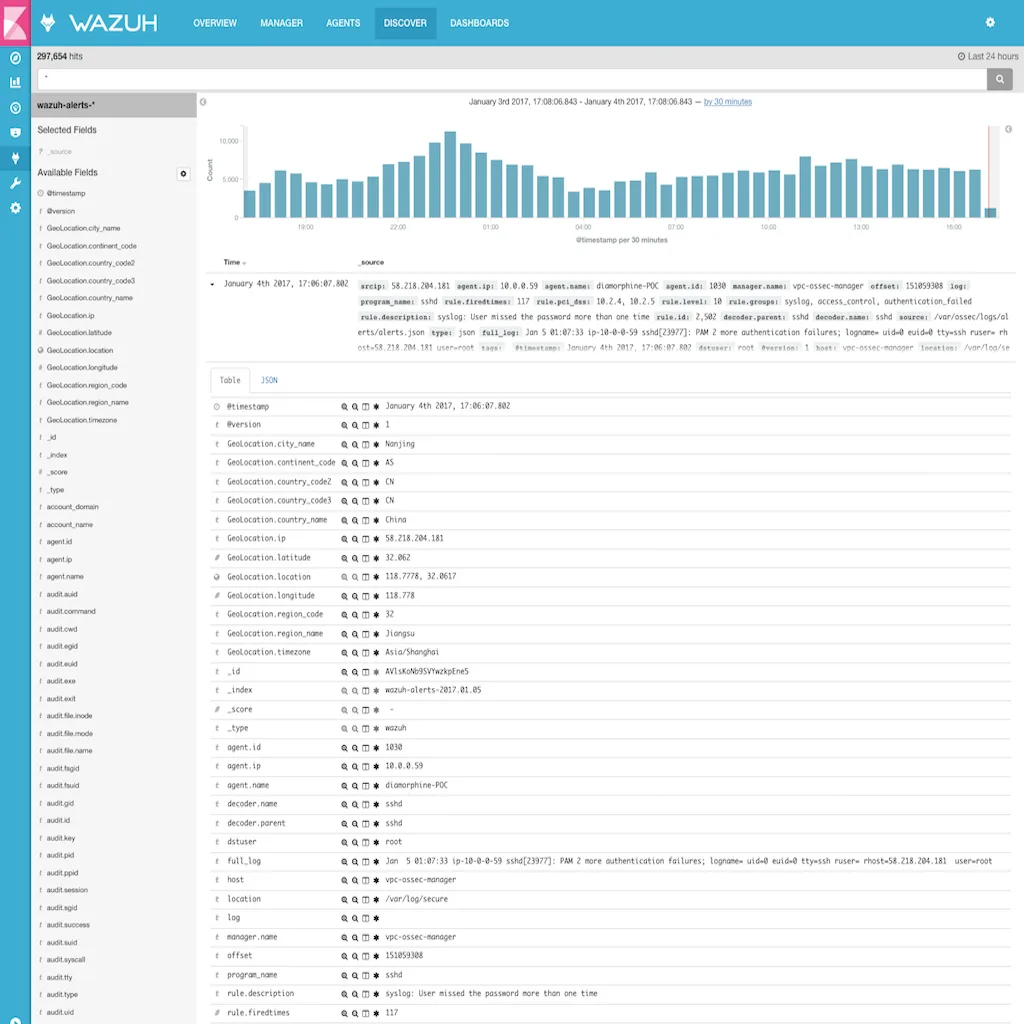This screenshot has width=1024, height=1024.
Task: Open Available Fields filter gear
Action: 184,174
